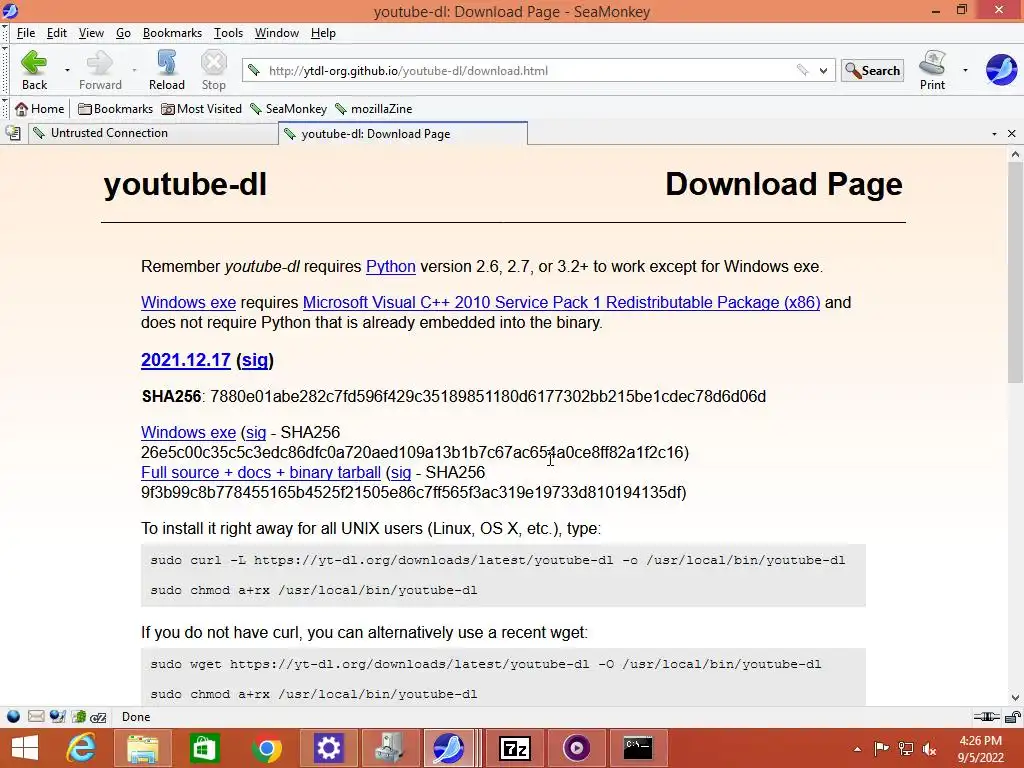Open the Window menu
Image resolution: width=1024 pixels, height=768 pixels.
point(277,33)
